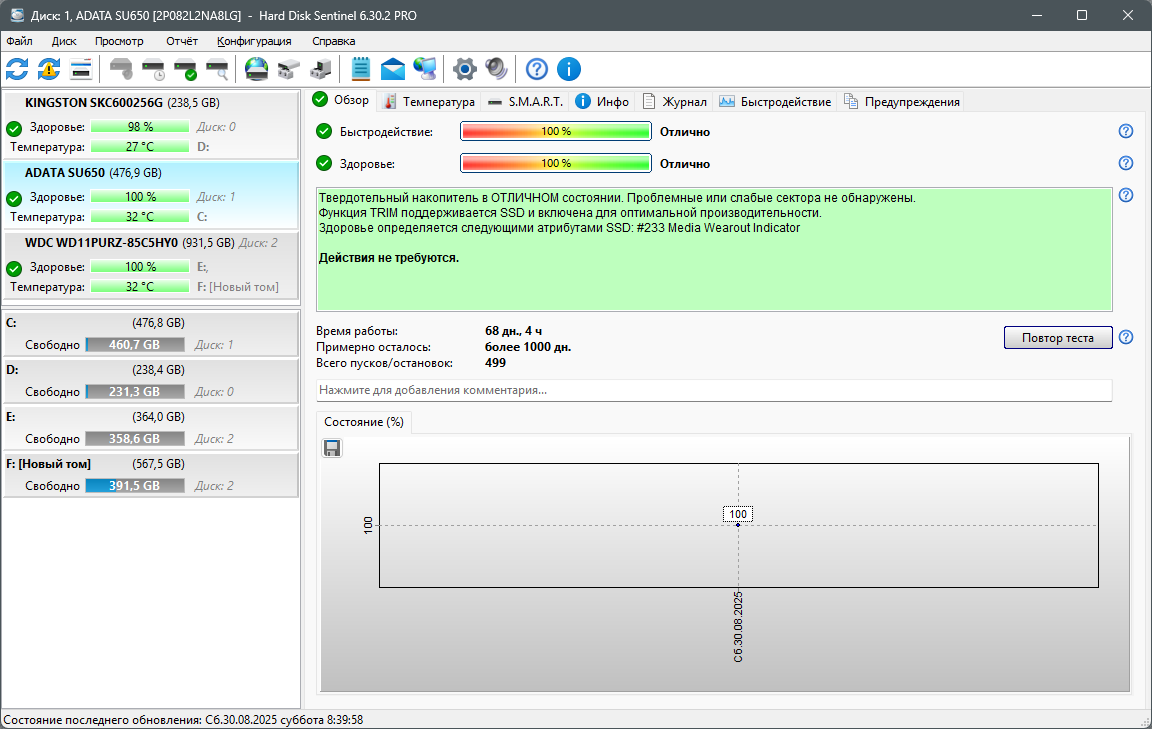Viewport: 1152px width, 729px height.
Task: Click the status bar last update text
Action: (x=183, y=720)
